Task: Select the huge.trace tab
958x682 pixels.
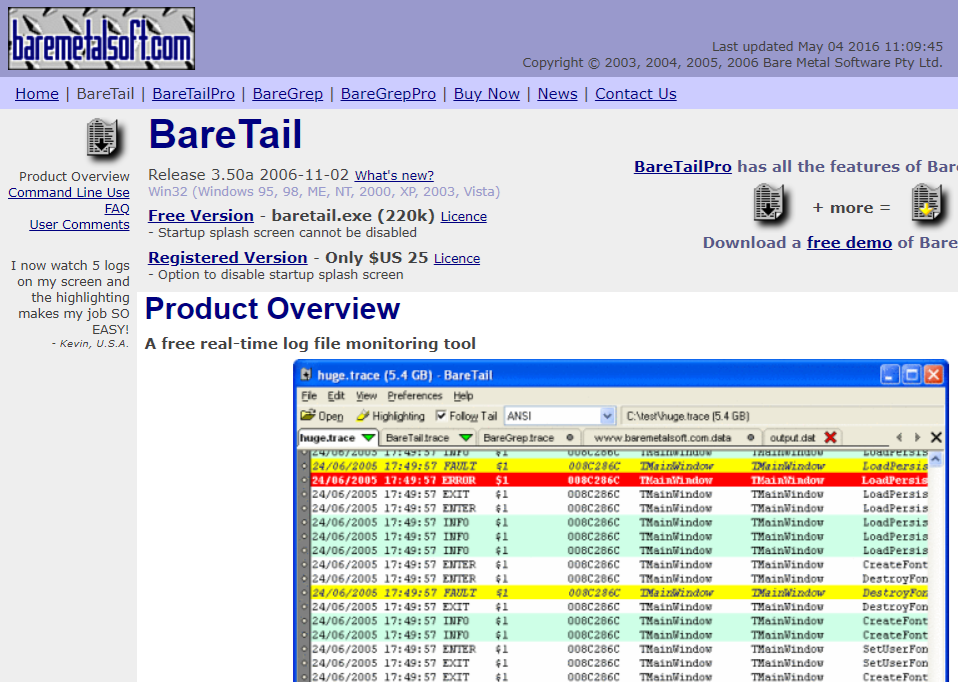Action: [338, 438]
